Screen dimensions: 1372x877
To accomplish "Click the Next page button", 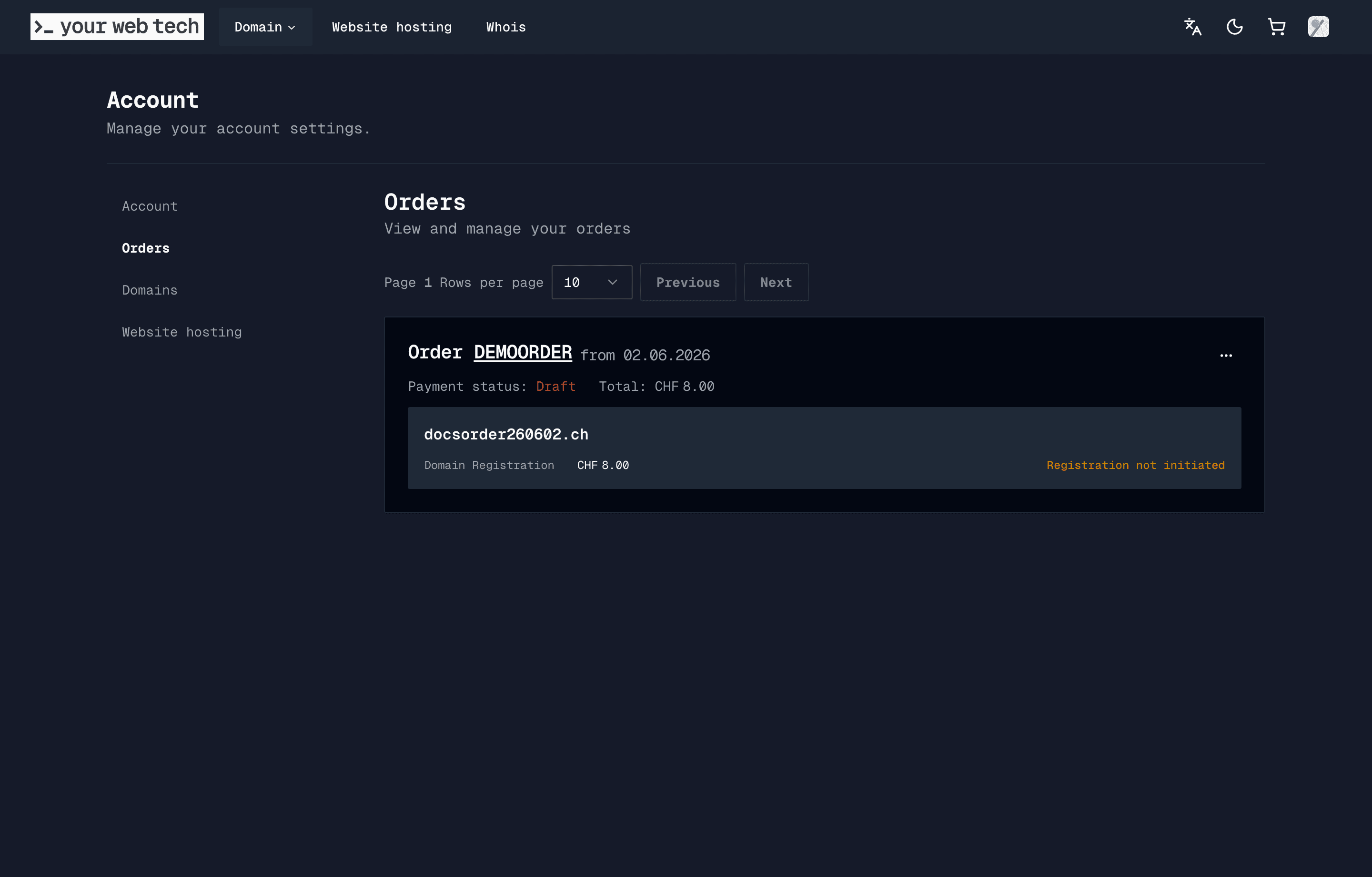I will point(776,282).
